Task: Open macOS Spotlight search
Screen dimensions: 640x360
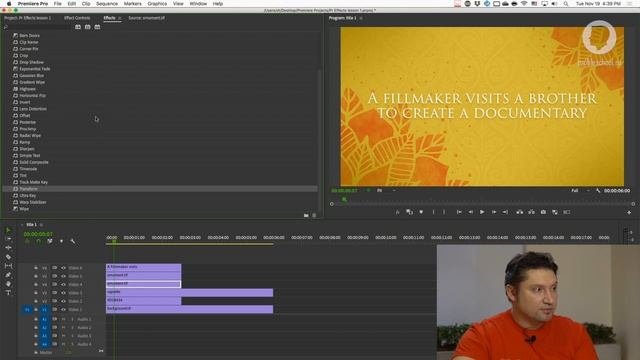Action: tap(566, 4)
